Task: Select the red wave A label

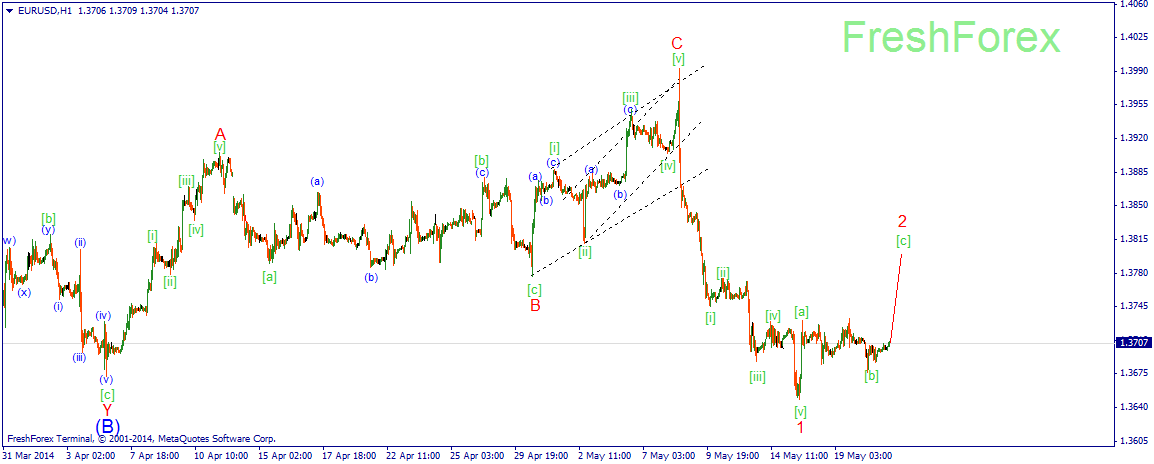Action: [220, 133]
